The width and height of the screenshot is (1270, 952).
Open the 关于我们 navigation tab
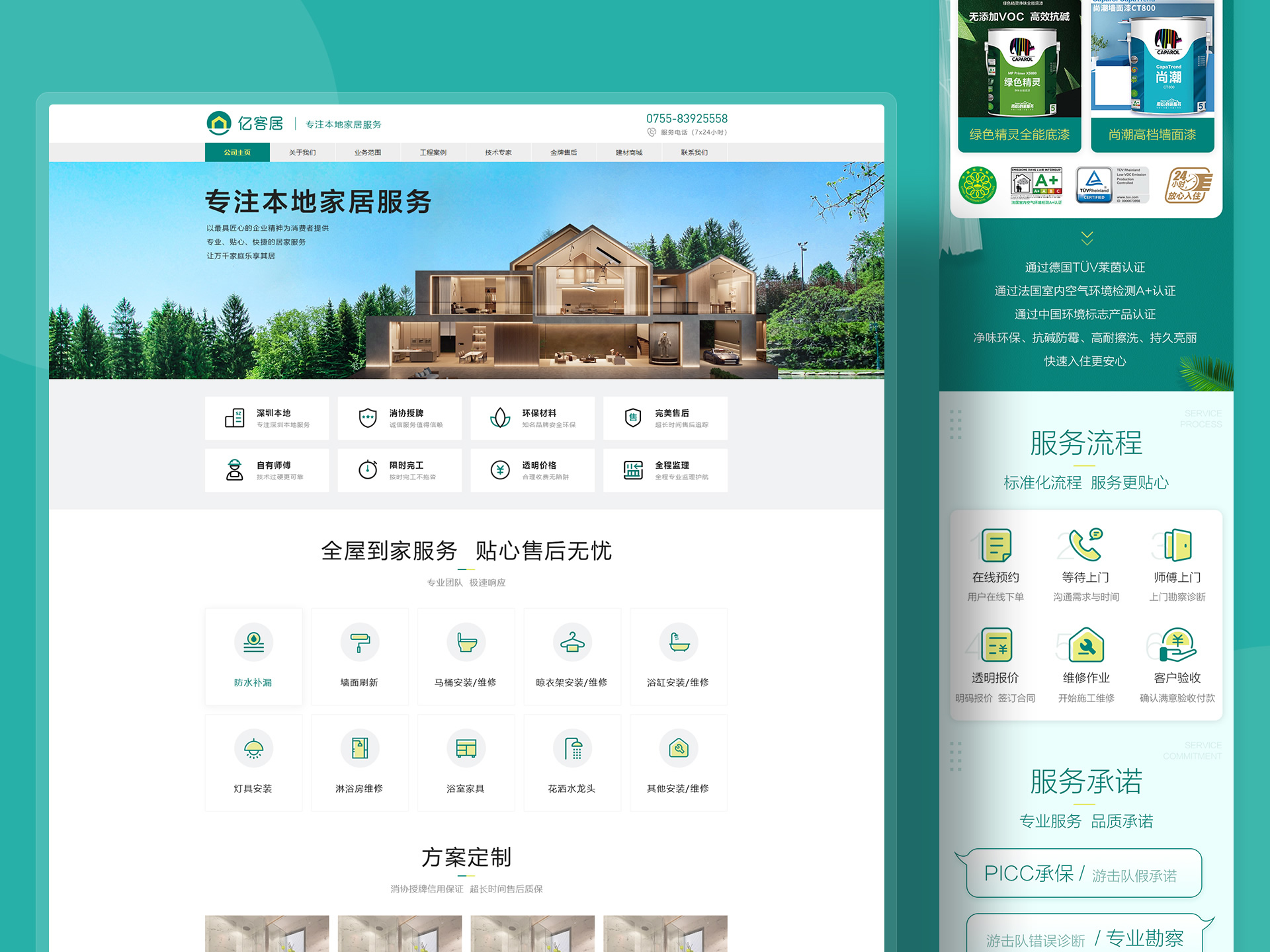302,153
